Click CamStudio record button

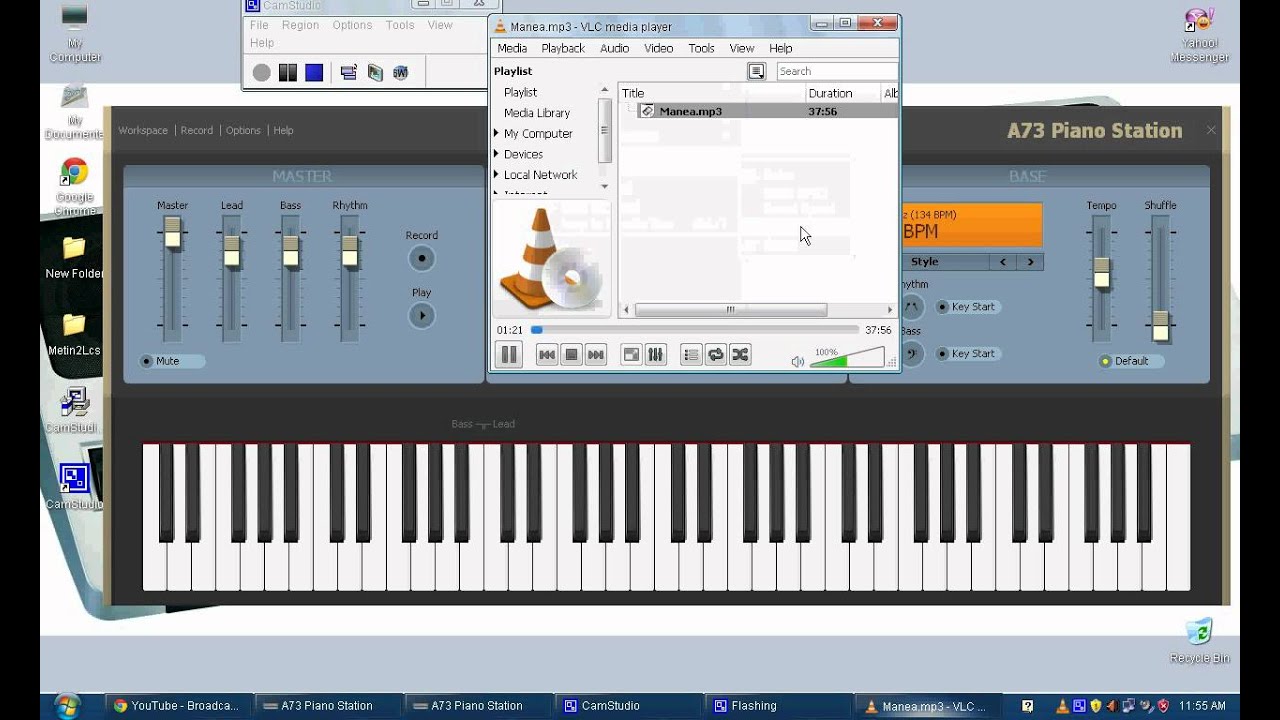point(261,72)
